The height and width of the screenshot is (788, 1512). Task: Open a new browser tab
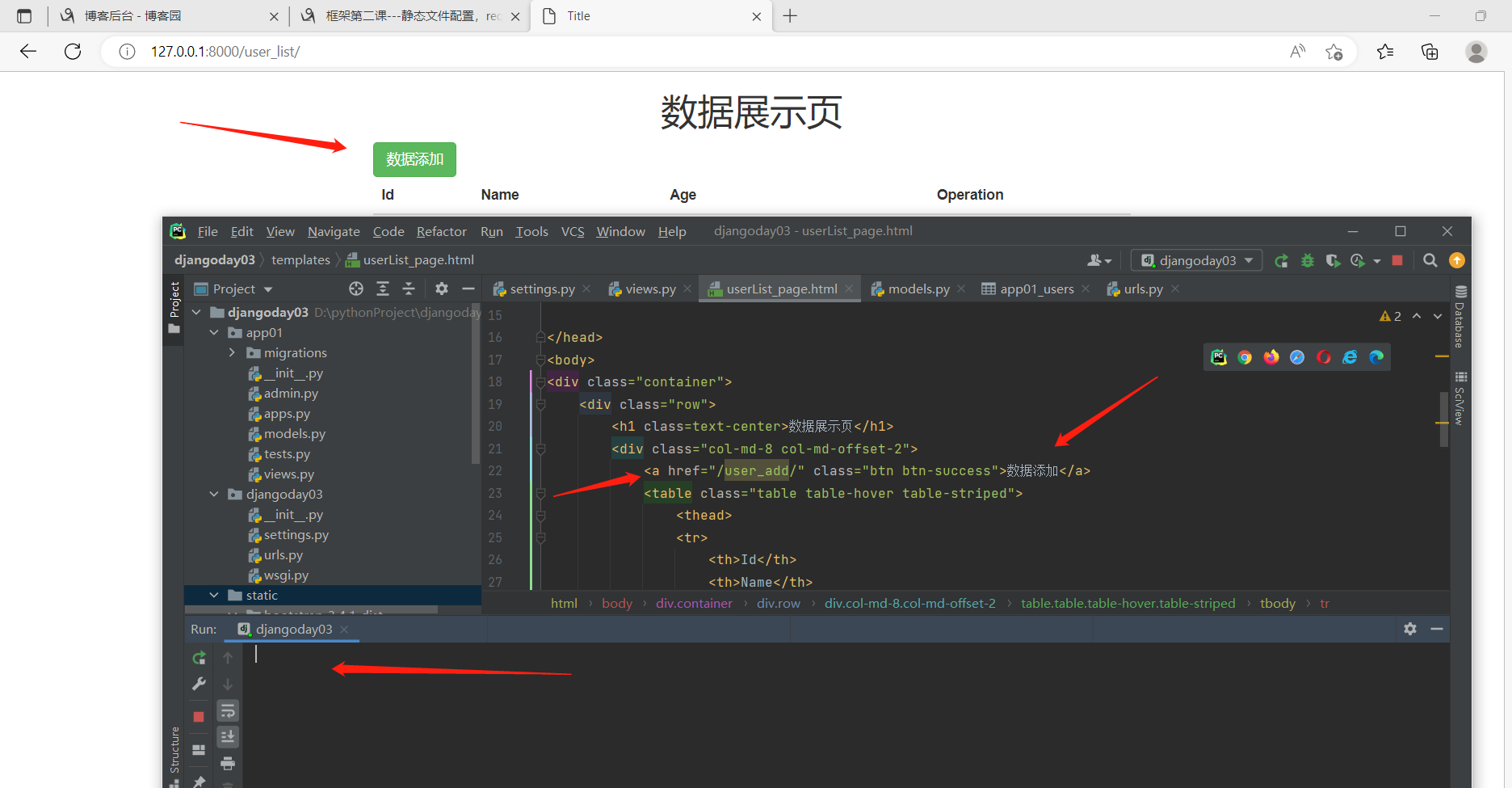click(x=790, y=16)
